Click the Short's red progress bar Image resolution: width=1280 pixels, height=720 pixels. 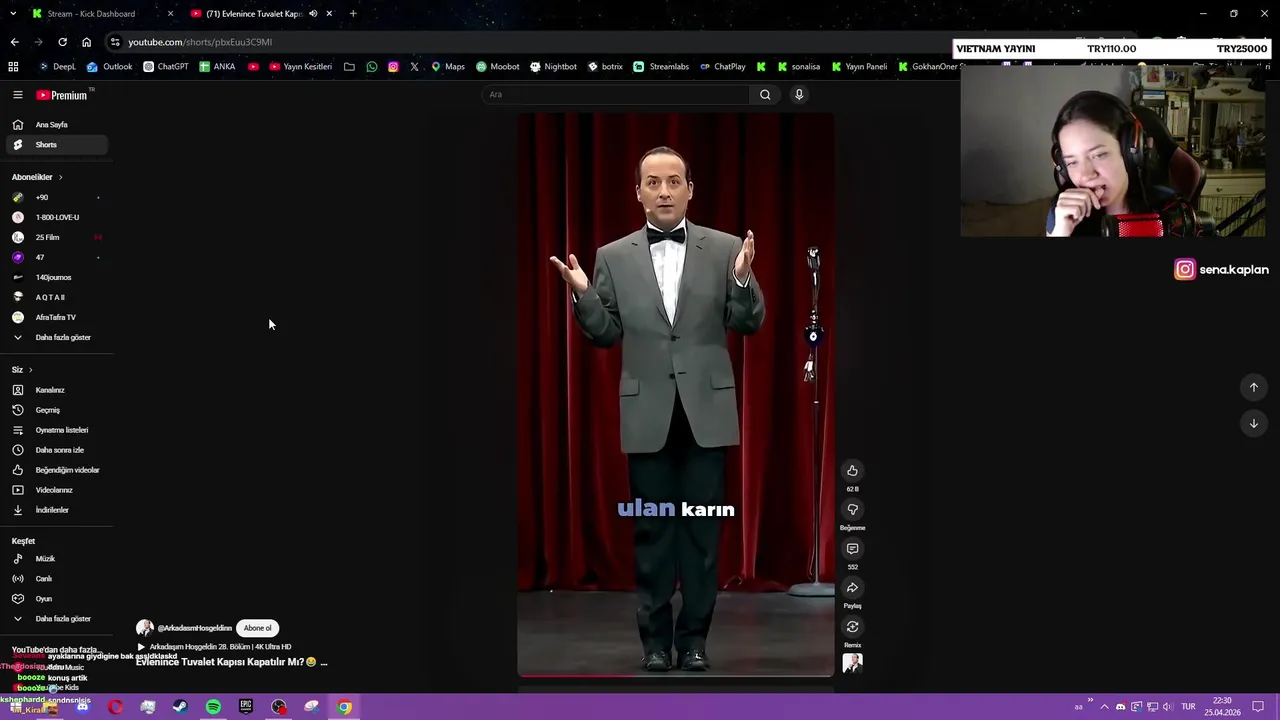pos(675,676)
